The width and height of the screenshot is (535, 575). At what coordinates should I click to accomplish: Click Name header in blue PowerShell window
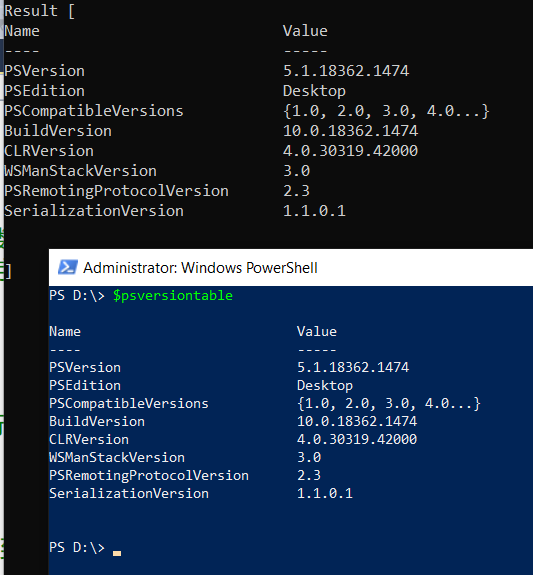click(x=65, y=332)
